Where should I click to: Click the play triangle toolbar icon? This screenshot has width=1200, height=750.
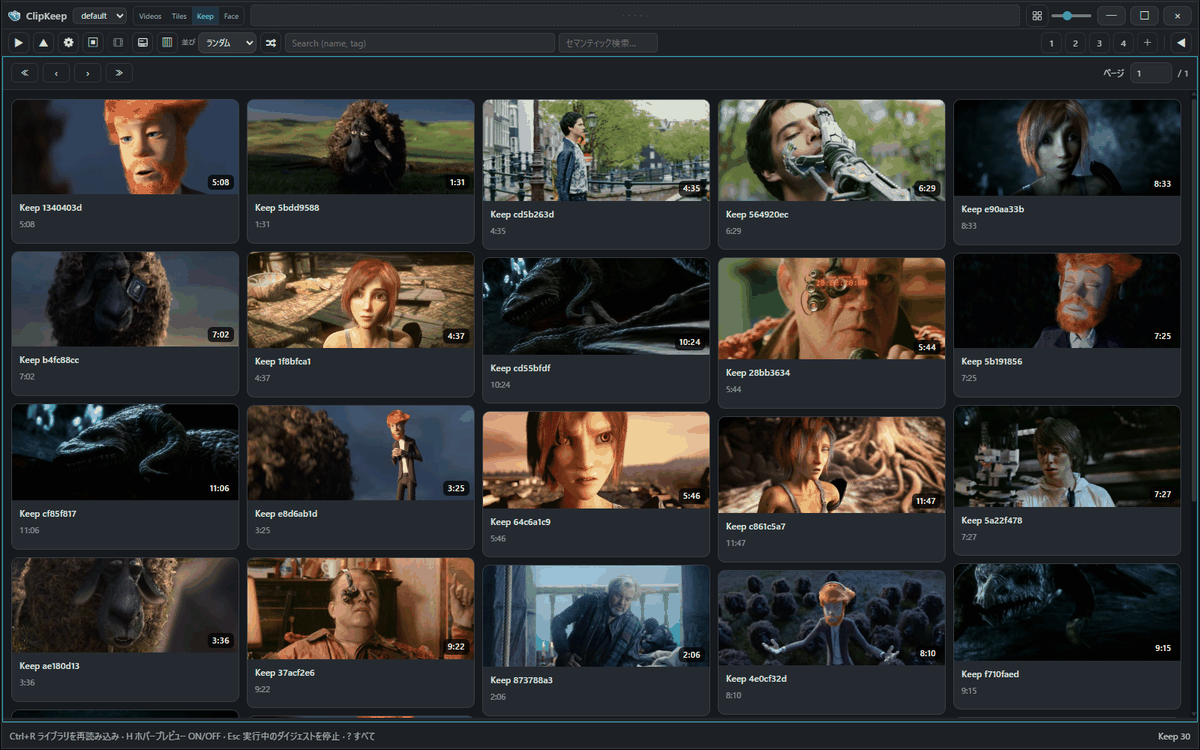click(x=19, y=43)
